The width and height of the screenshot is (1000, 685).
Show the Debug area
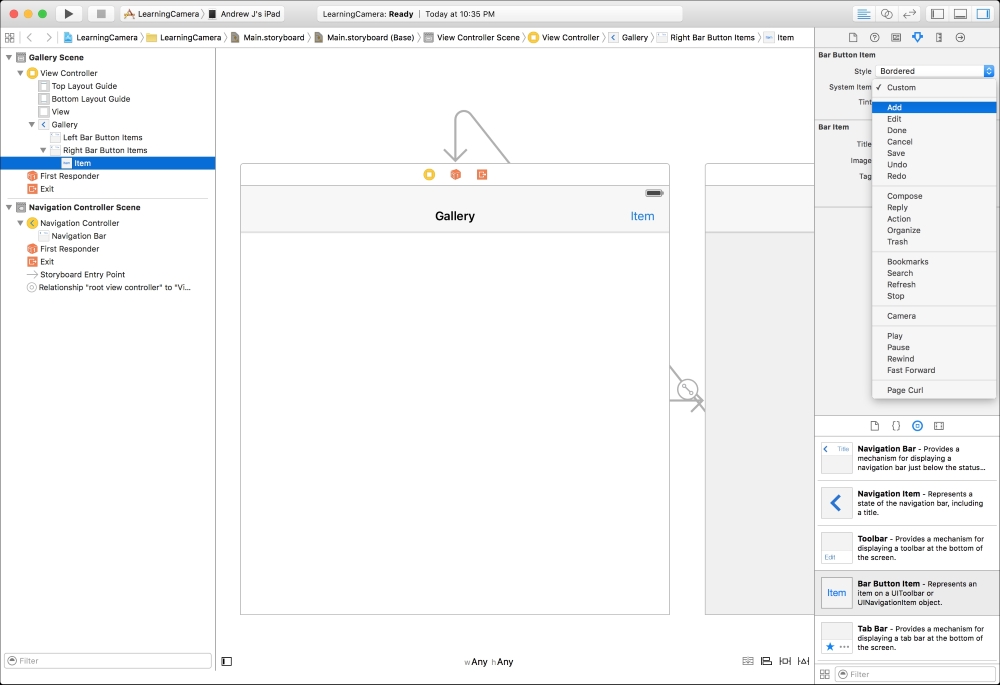click(x=961, y=11)
